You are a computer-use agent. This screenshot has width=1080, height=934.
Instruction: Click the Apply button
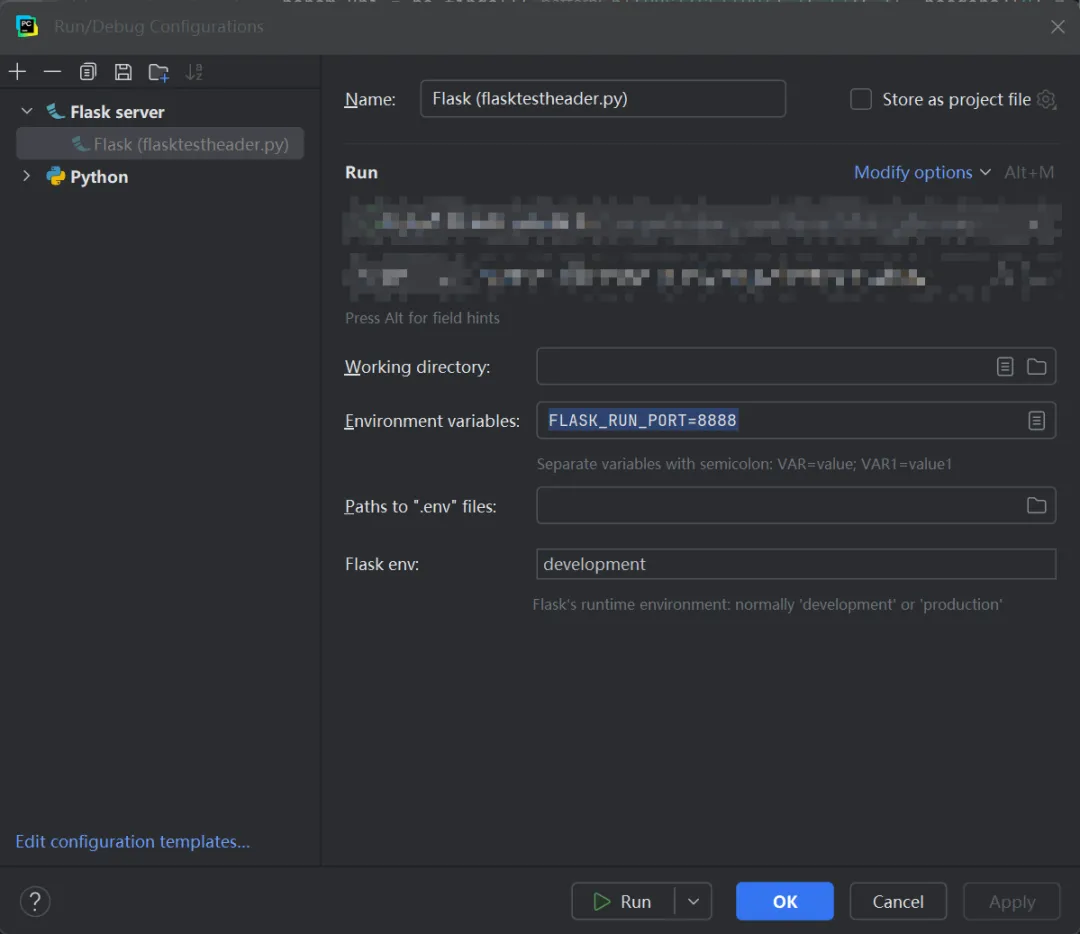(x=1011, y=901)
